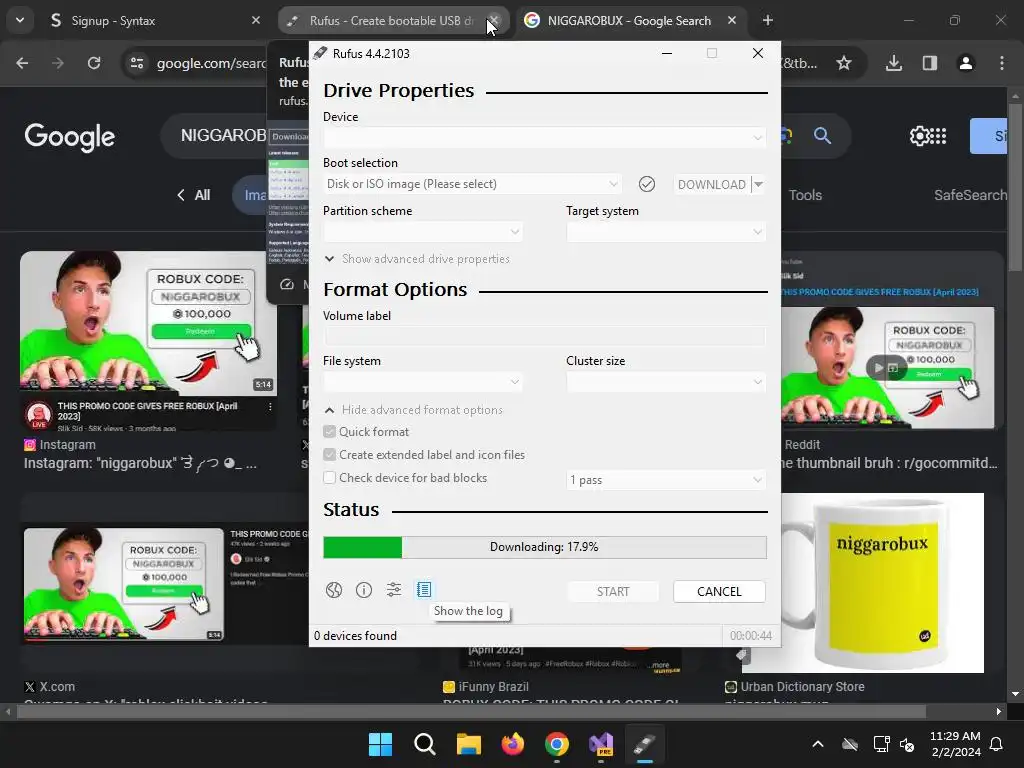The width and height of the screenshot is (1024, 768).
Task: Open File Explorer from taskbar
Action: (468, 744)
